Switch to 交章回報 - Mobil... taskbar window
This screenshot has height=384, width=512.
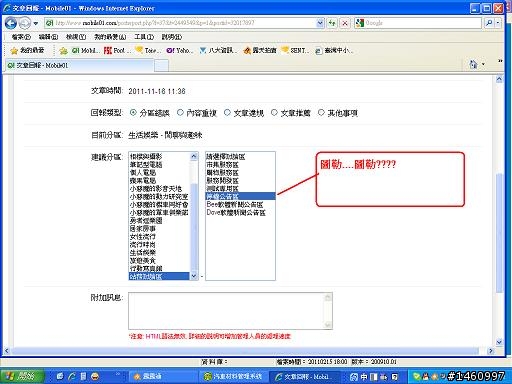click(x=304, y=377)
